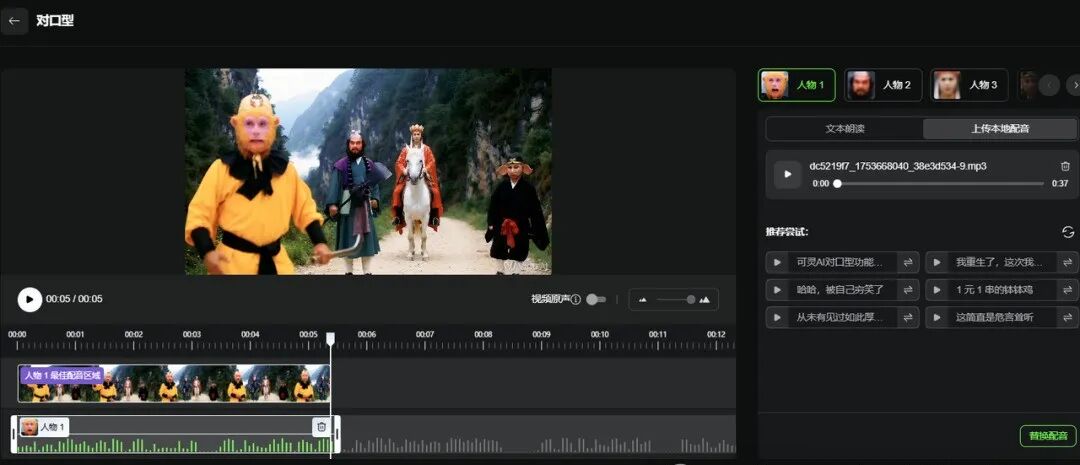
Task: Delete the uploaded mp3 file via the trash icon
Action: (x=1065, y=166)
